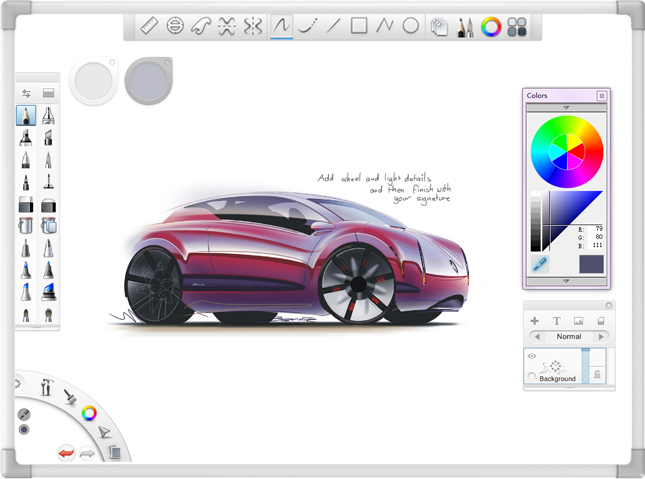
Task: Add an image layer
Action: pyautogui.click(x=578, y=321)
